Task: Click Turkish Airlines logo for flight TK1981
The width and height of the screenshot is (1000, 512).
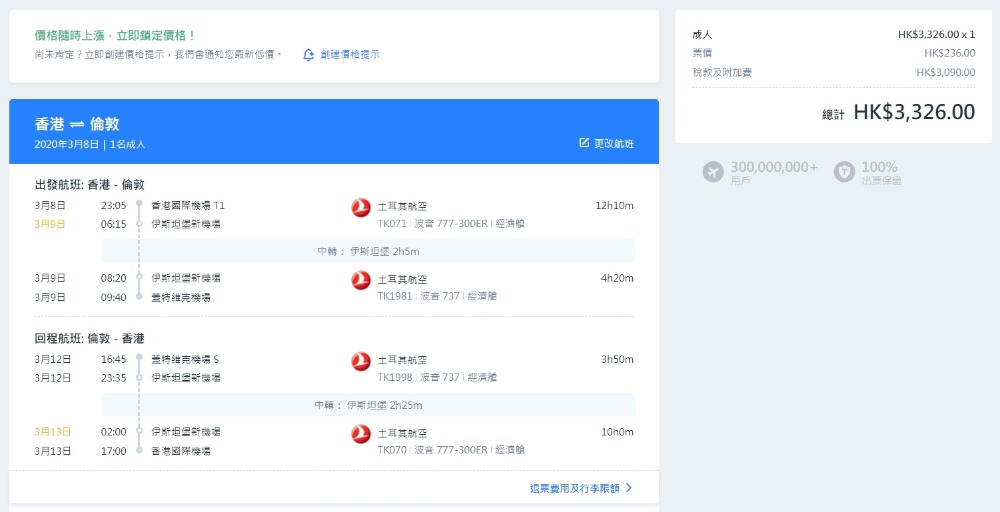Action: click(x=361, y=280)
